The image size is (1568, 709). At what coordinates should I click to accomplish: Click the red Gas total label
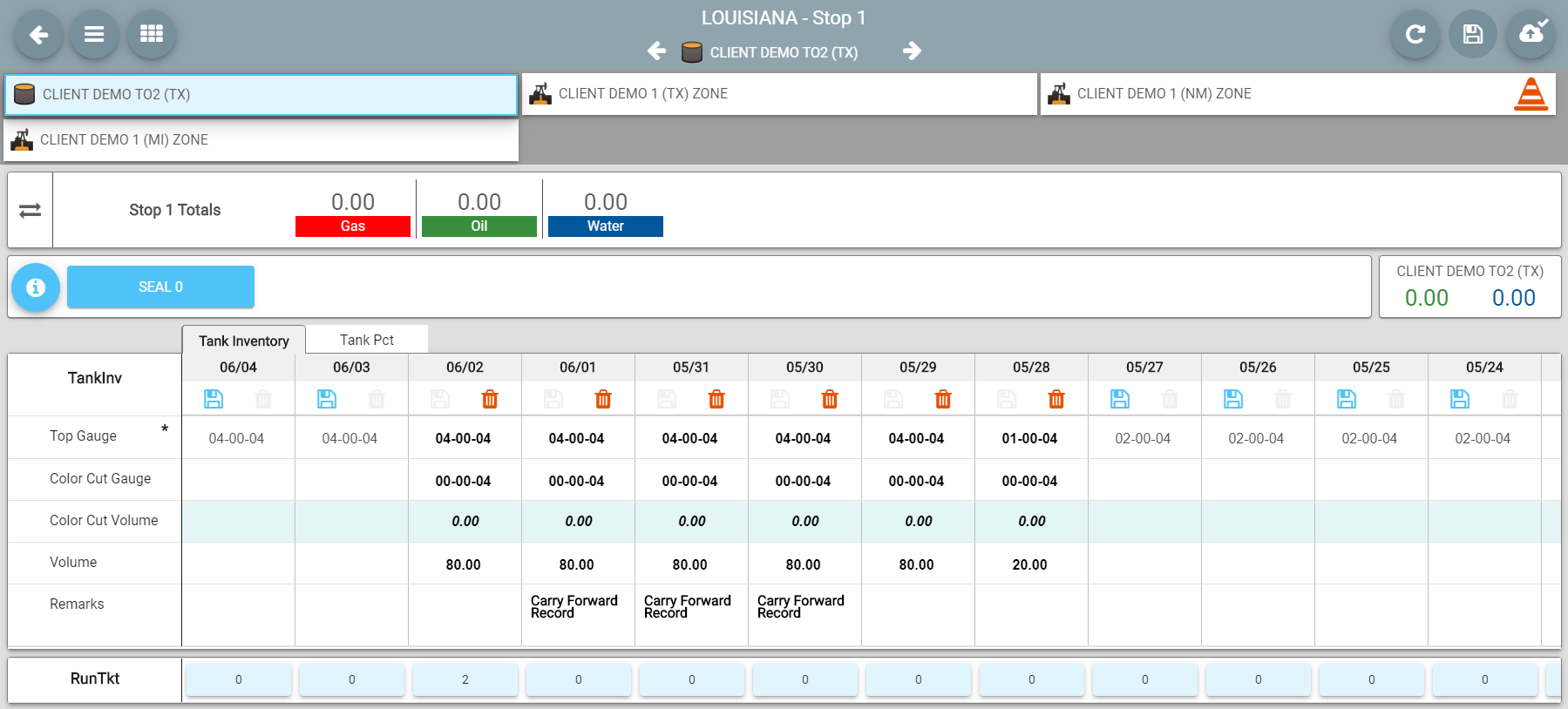click(x=353, y=226)
